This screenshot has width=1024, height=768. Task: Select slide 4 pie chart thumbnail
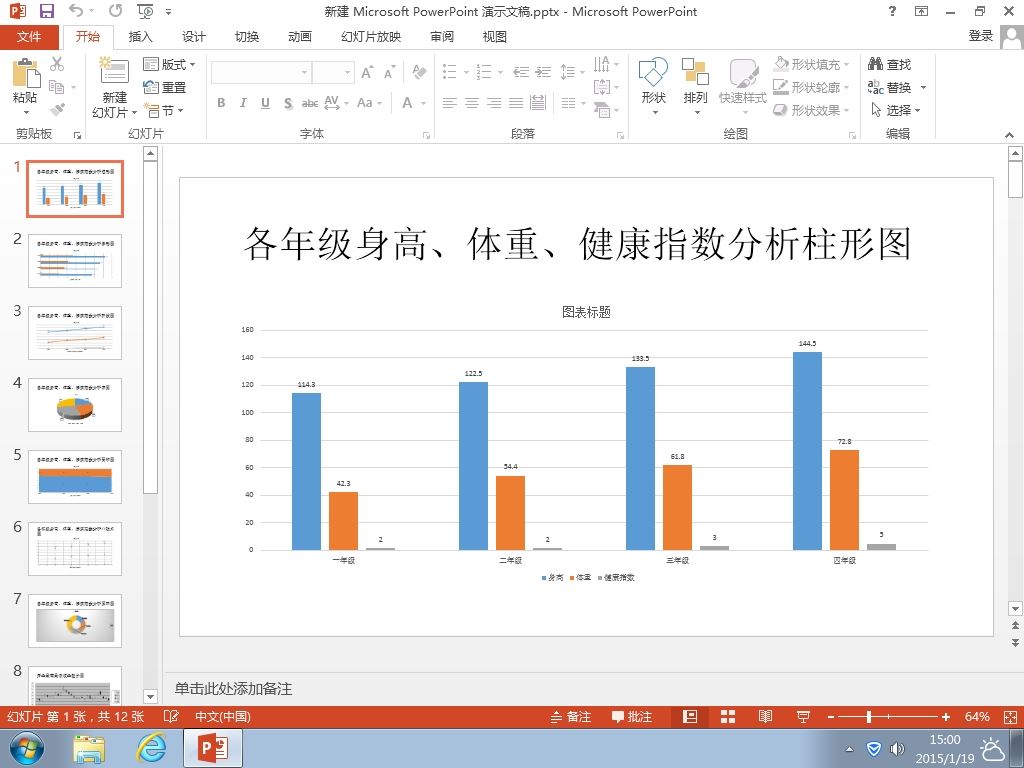coord(74,405)
